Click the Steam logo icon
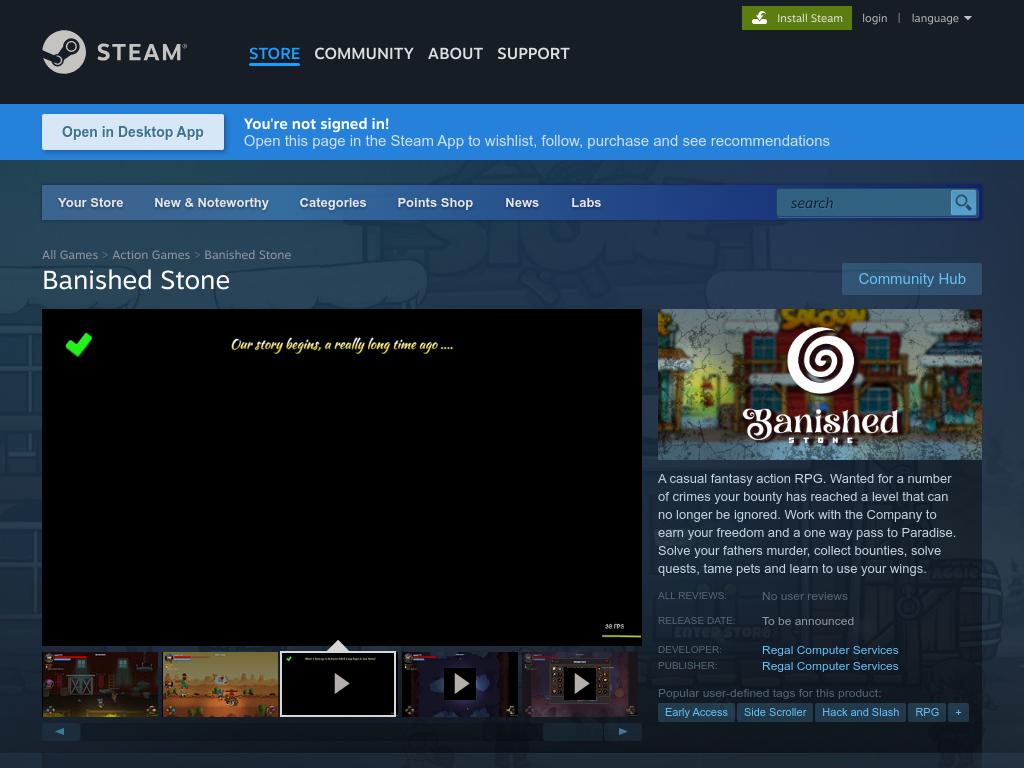Screen dimensions: 1024x768 (x=64, y=52)
